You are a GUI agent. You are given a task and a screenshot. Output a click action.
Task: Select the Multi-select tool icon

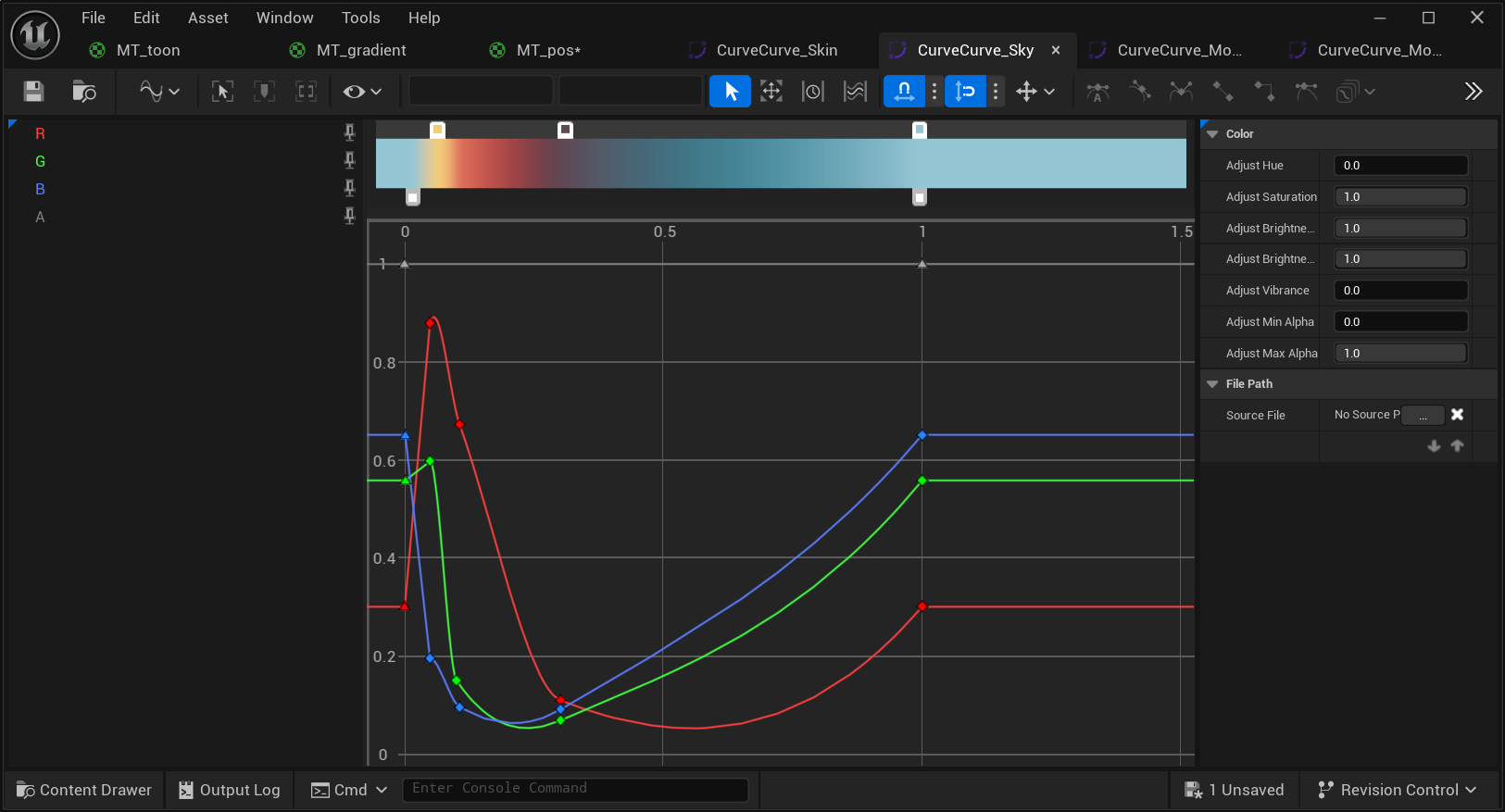tap(855, 91)
